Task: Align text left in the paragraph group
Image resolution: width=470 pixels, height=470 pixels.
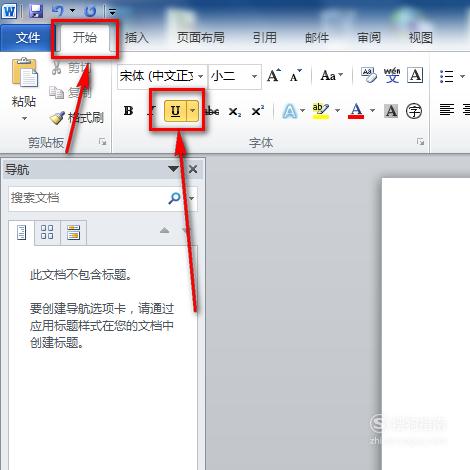Action: 447,109
